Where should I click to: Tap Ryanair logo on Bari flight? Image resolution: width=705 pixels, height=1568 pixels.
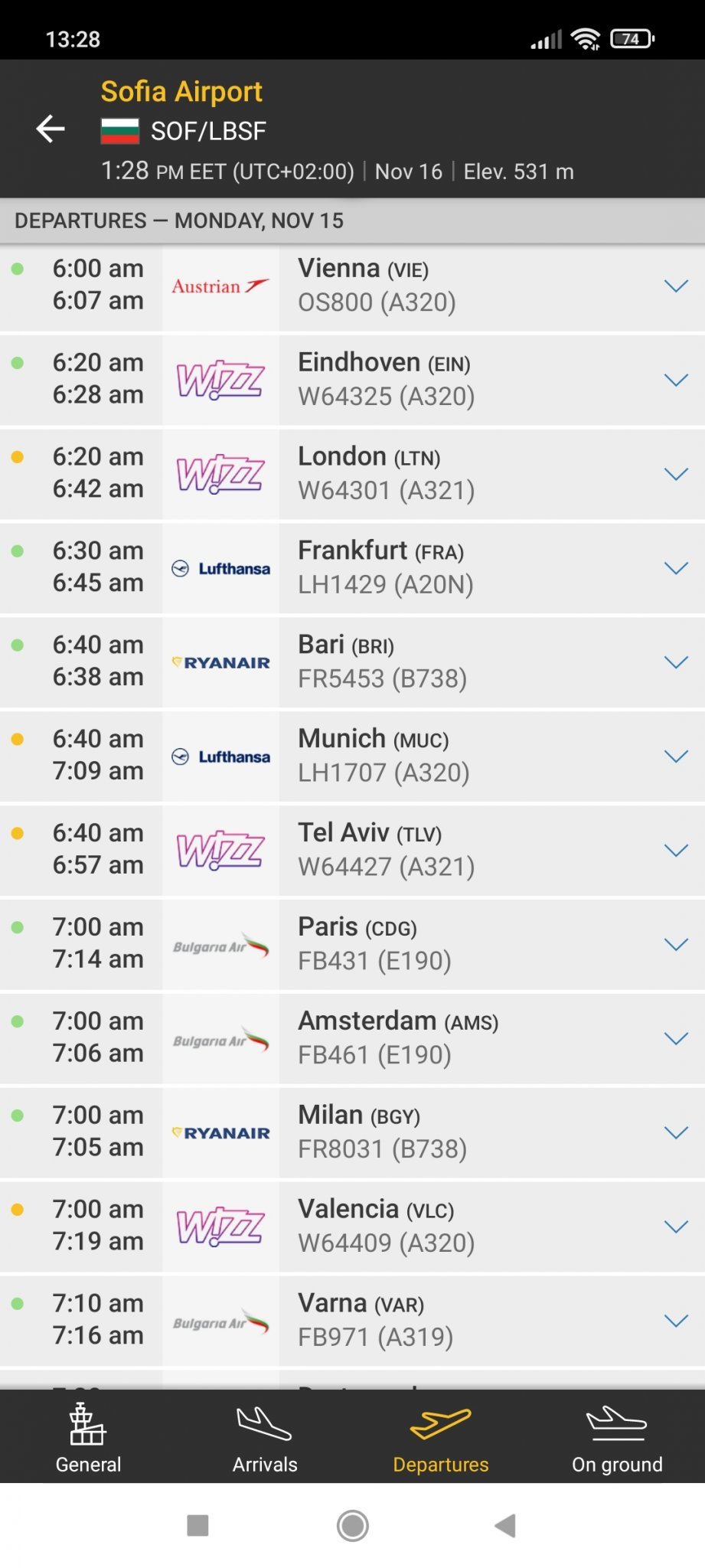220,662
